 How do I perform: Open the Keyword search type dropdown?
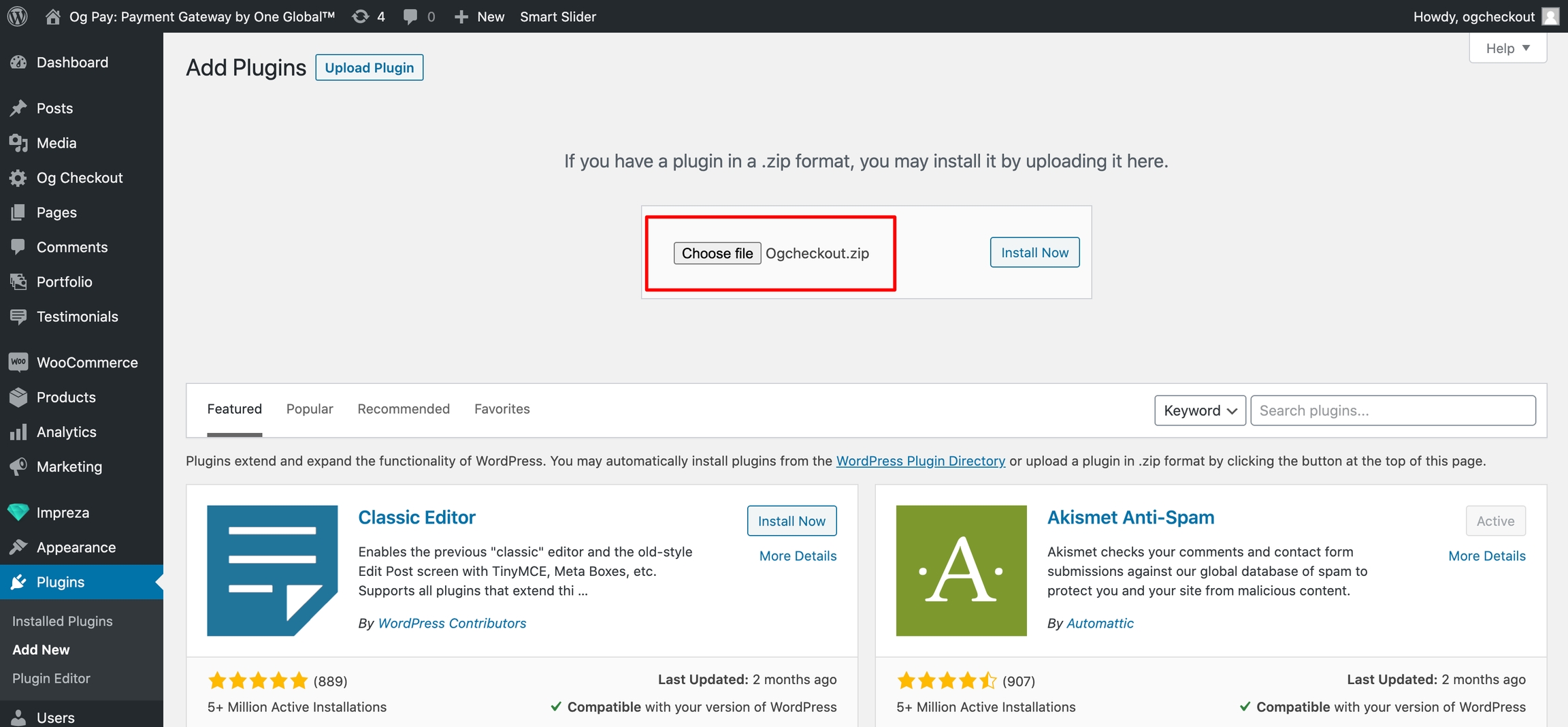click(x=1200, y=410)
